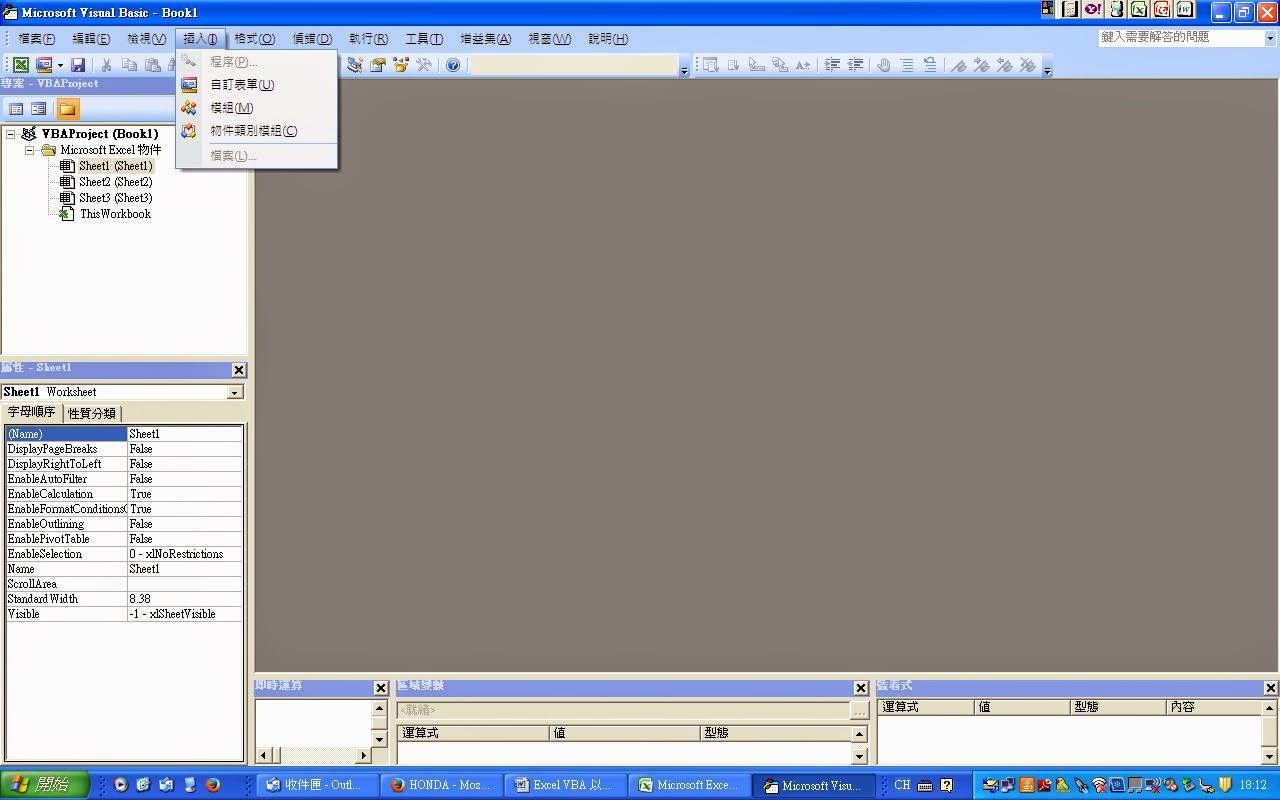The image size is (1280, 800).
Task: Choose 物件類別模組(C) from the Insert menu
Action: tap(257, 131)
